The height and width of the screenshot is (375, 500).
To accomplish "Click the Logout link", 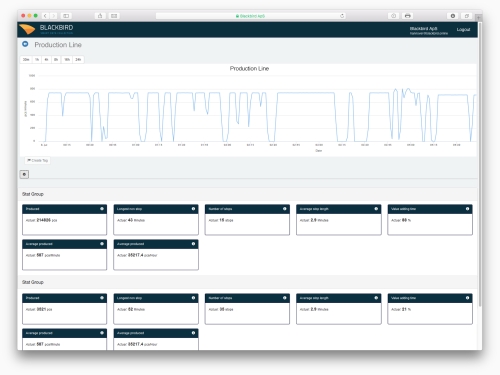I will [x=463, y=29].
